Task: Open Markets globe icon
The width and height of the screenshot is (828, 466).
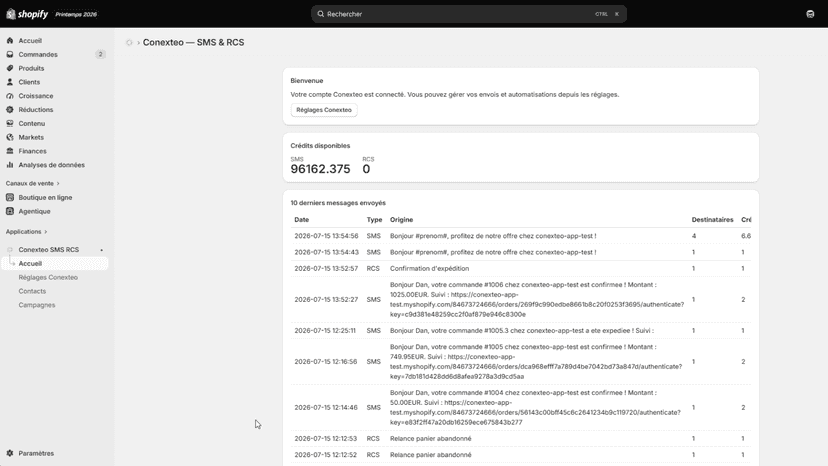Action: point(10,137)
